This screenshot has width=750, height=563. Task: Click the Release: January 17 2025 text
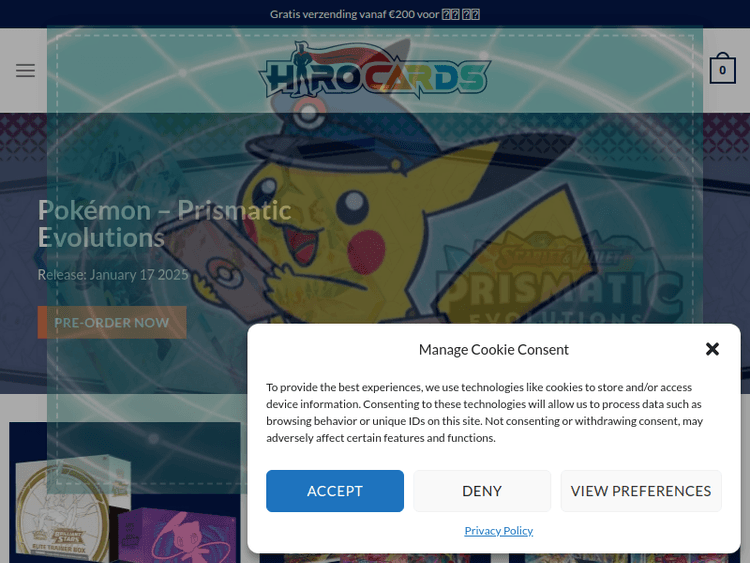coord(112,275)
